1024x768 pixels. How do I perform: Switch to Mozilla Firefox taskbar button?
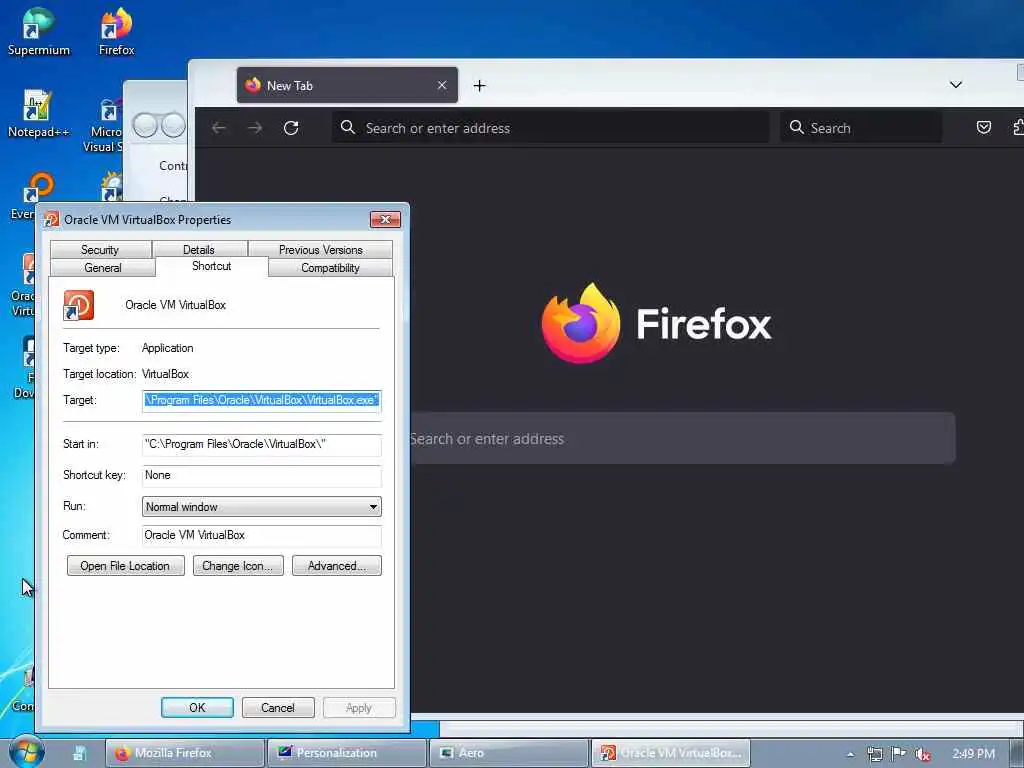(x=185, y=753)
